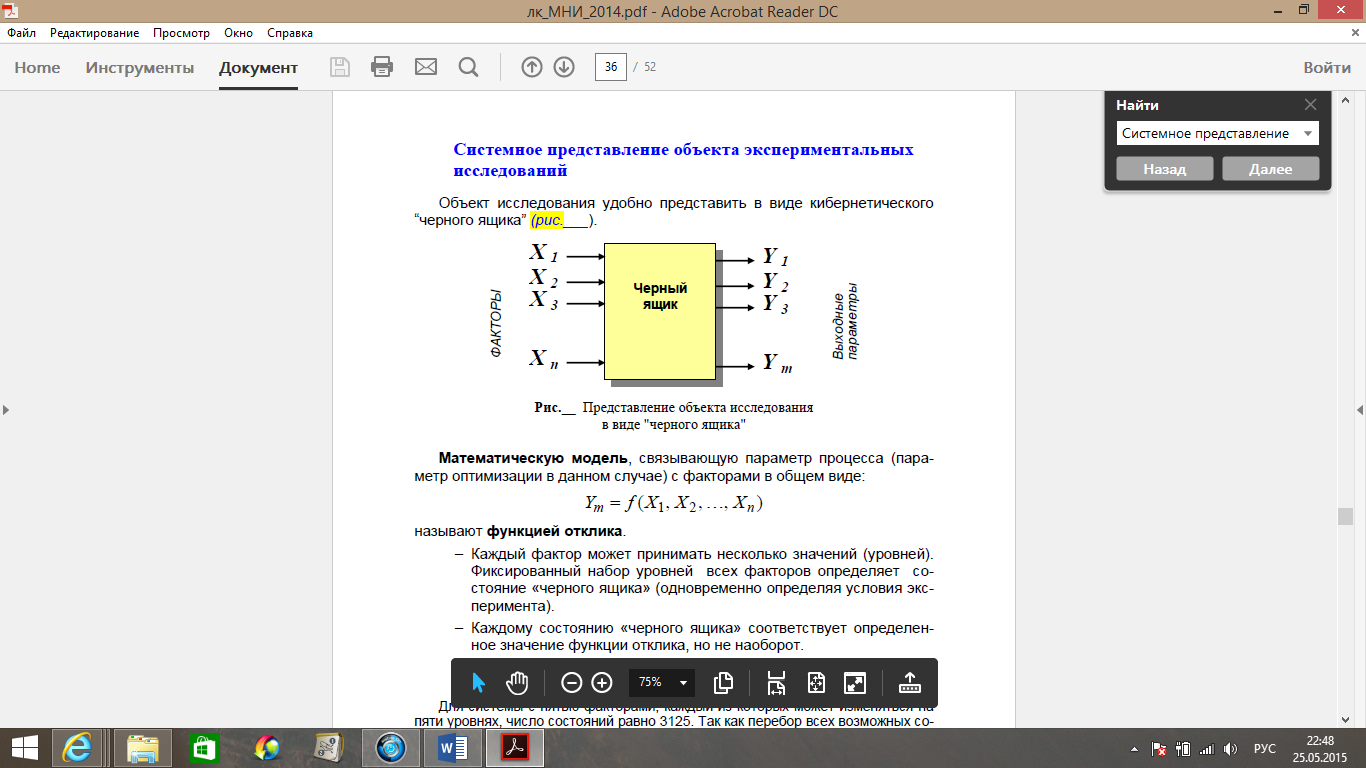
Task: Click the Print icon in toolbar
Action: [382, 67]
